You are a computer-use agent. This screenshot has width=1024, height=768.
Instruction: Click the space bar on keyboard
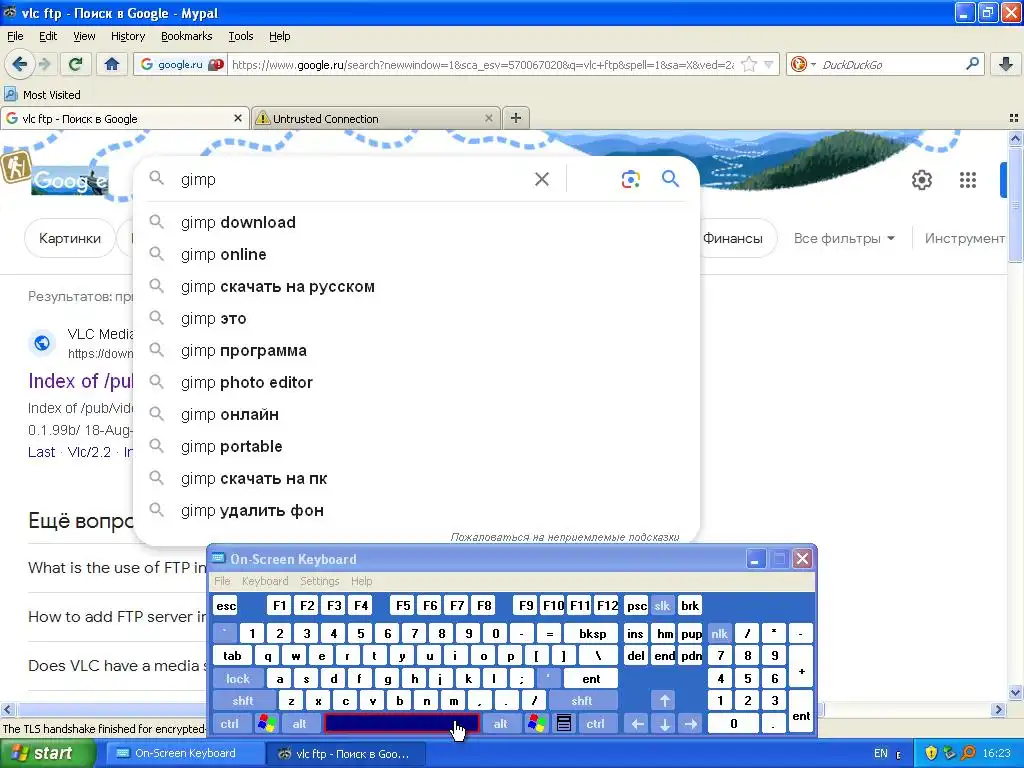[402, 723]
